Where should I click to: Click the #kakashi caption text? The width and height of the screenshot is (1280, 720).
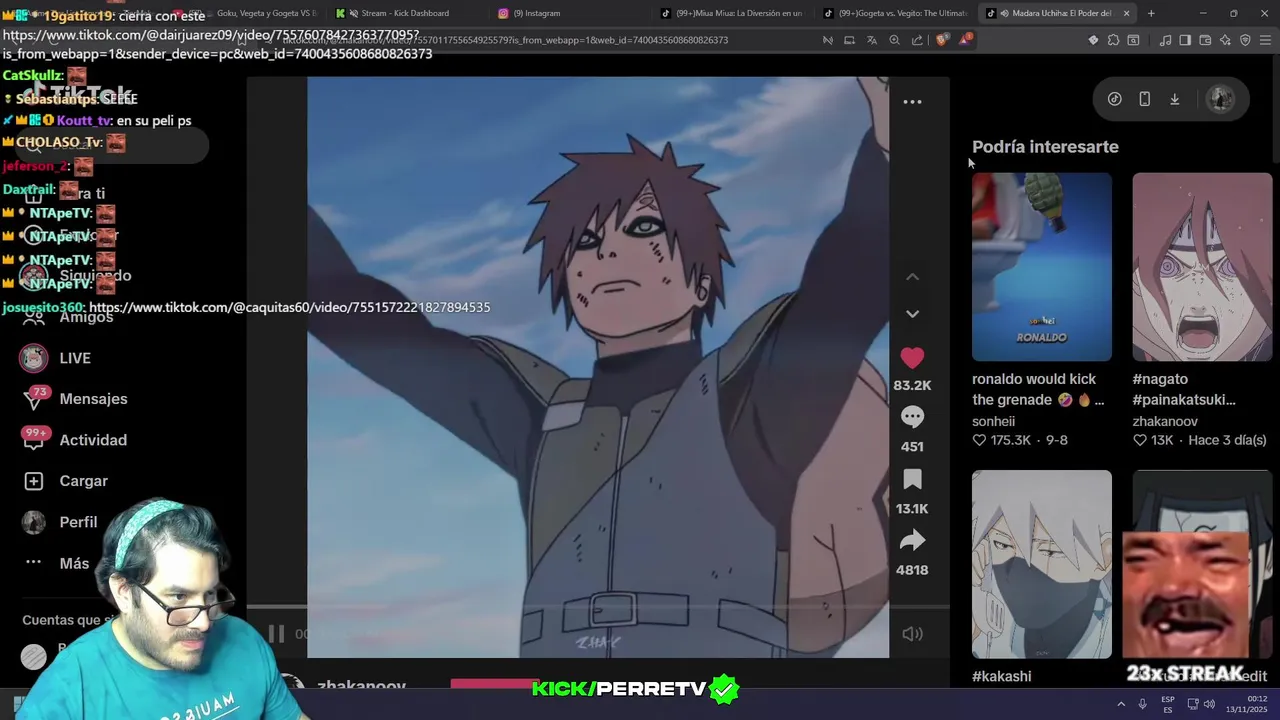[1001, 677]
